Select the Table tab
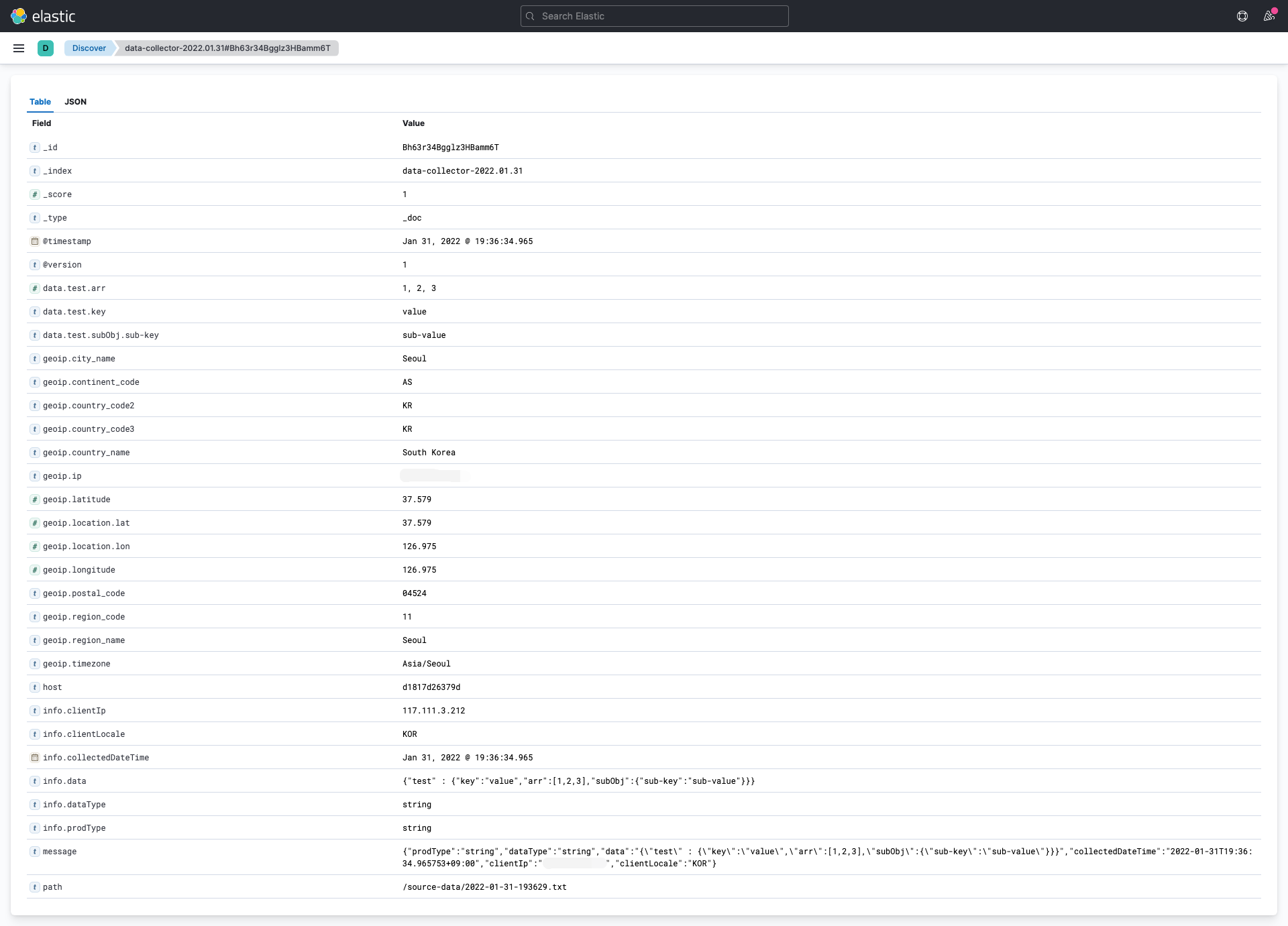 (x=40, y=102)
